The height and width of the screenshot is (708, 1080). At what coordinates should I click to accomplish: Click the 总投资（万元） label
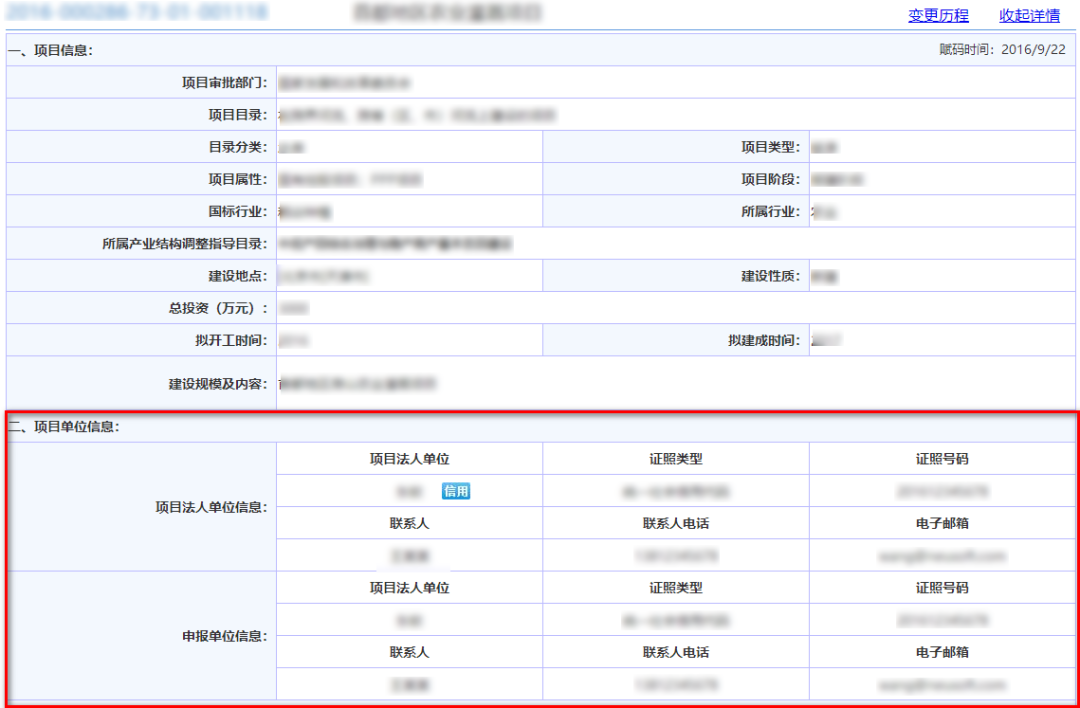[x=218, y=308]
